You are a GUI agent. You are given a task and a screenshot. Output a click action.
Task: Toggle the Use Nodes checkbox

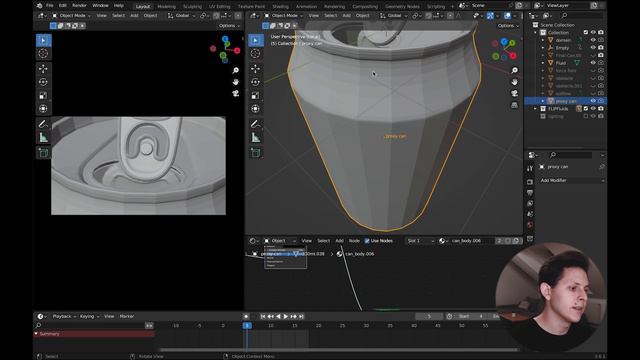(367, 241)
